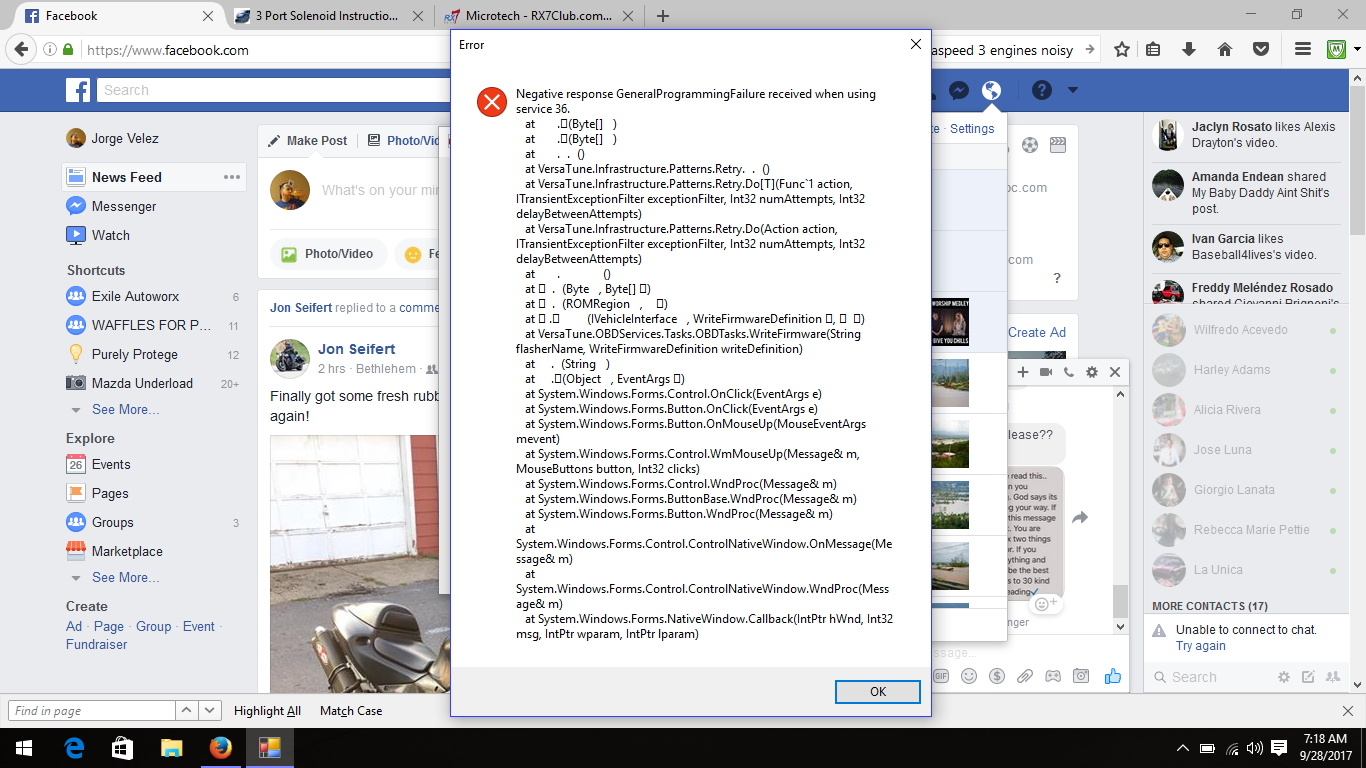Open chat options gear in chat header
The height and width of the screenshot is (768, 1366).
(1092, 372)
